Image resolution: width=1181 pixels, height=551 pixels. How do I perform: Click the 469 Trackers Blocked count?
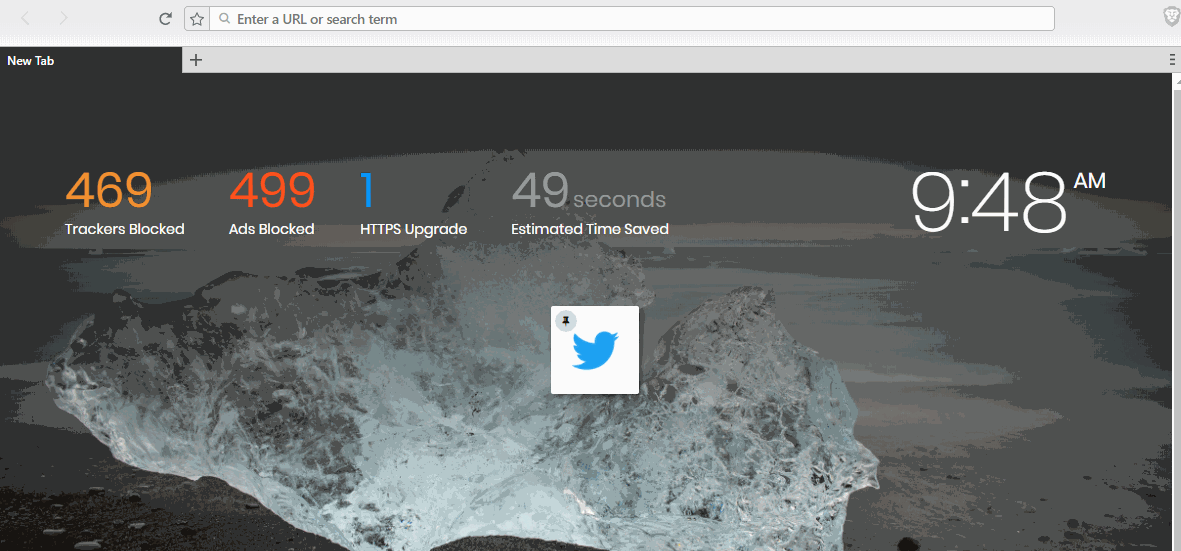[108, 190]
